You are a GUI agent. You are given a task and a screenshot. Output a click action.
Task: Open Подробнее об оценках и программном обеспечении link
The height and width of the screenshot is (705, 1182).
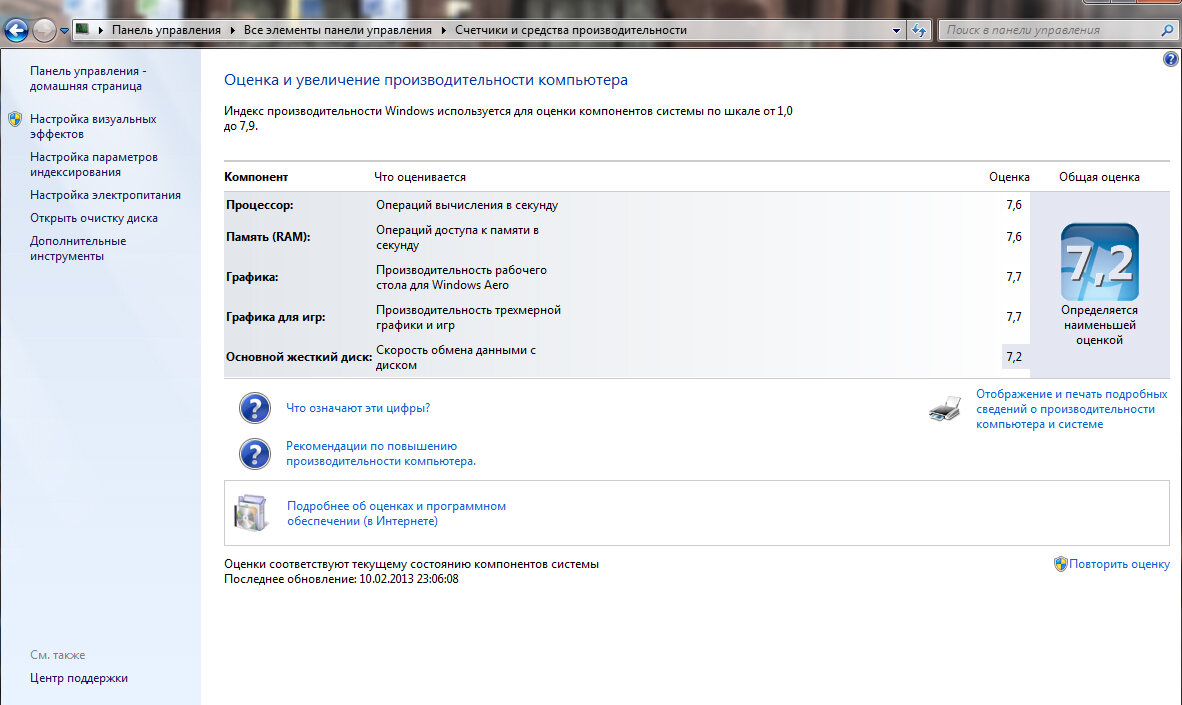click(397, 513)
